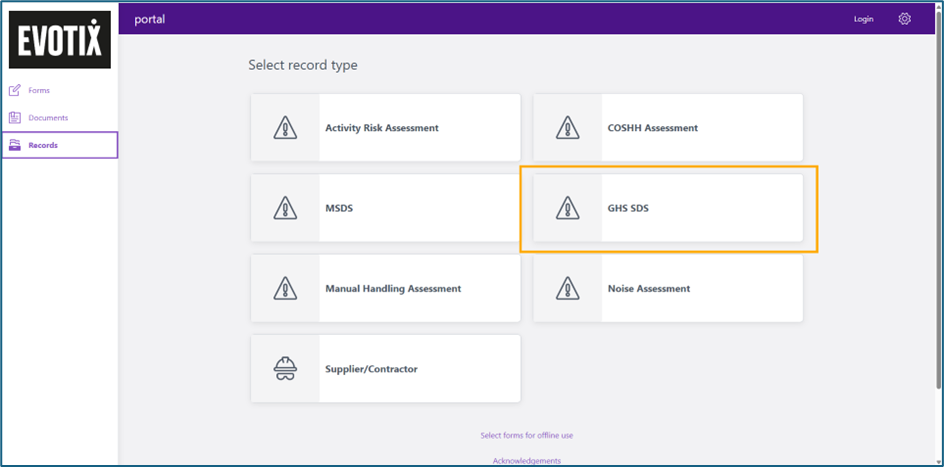Open Select forms for offline use link
This screenshot has height=467, width=944.
point(526,435)
